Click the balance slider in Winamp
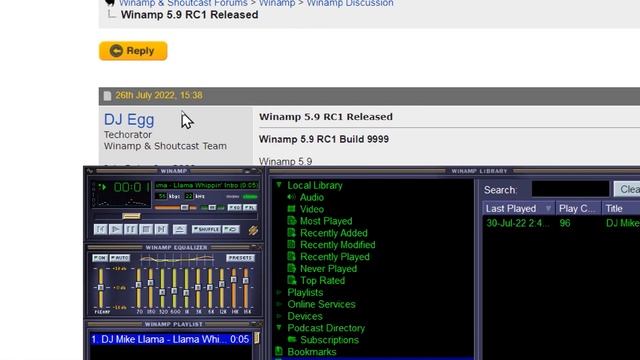The height and width of the screenshot is (360, 640). click(213, 208)
